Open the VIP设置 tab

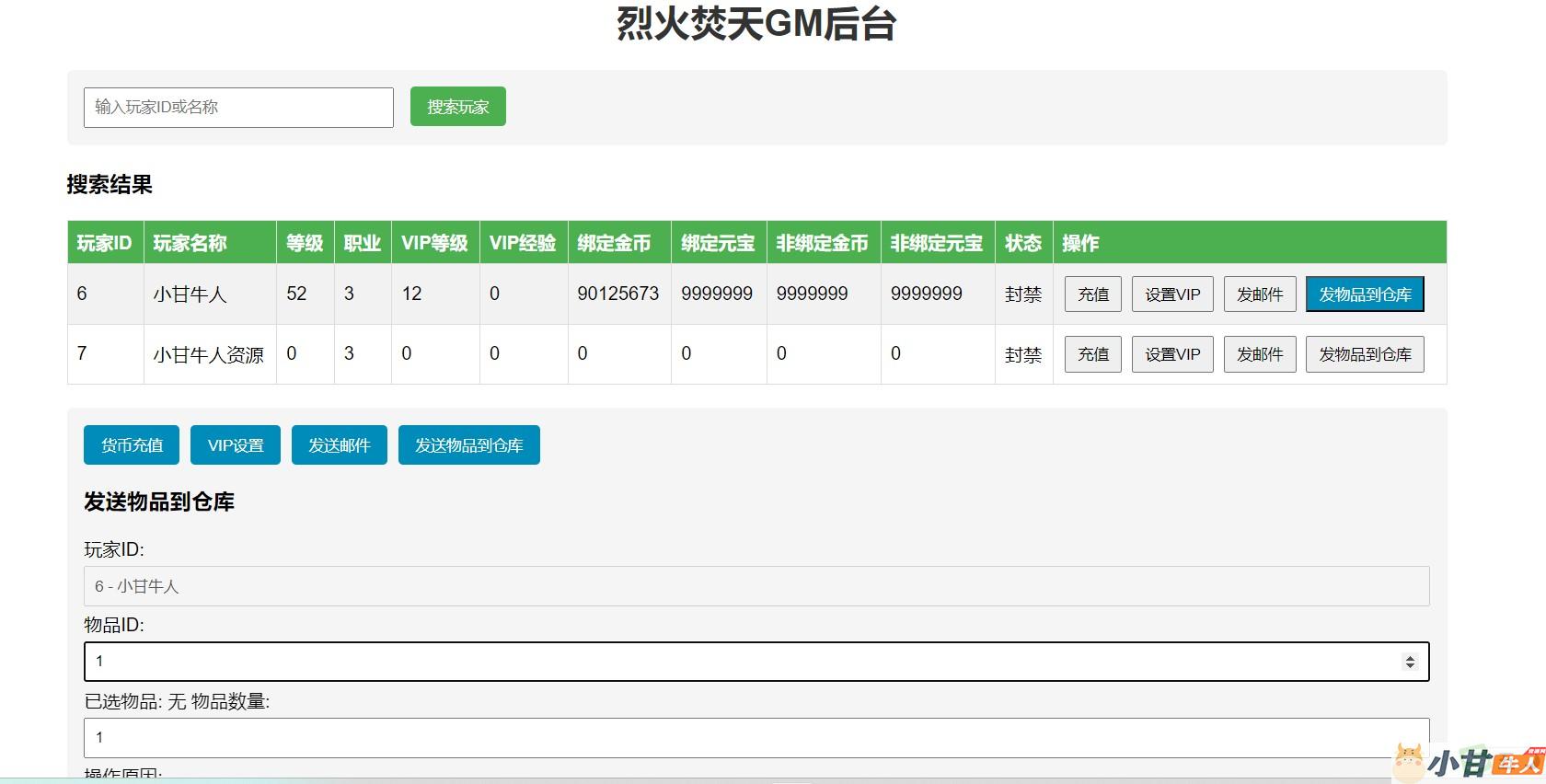pos(235,445)
